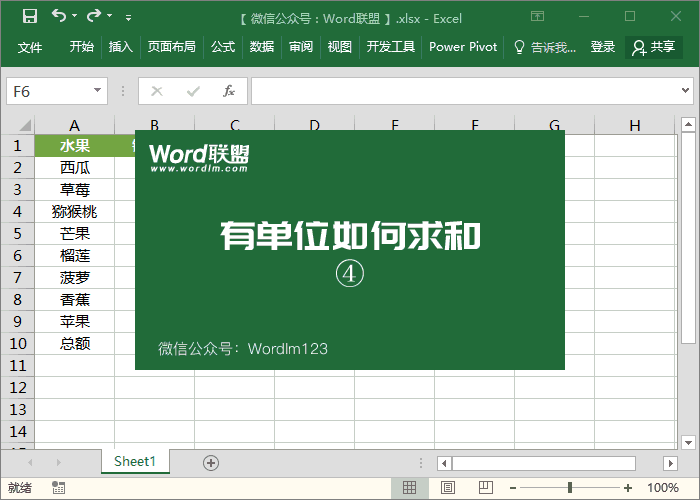The image size is (700, 500).
Task: Switch to the 开始 ribbon tab
Action: (x=82, y=47)
